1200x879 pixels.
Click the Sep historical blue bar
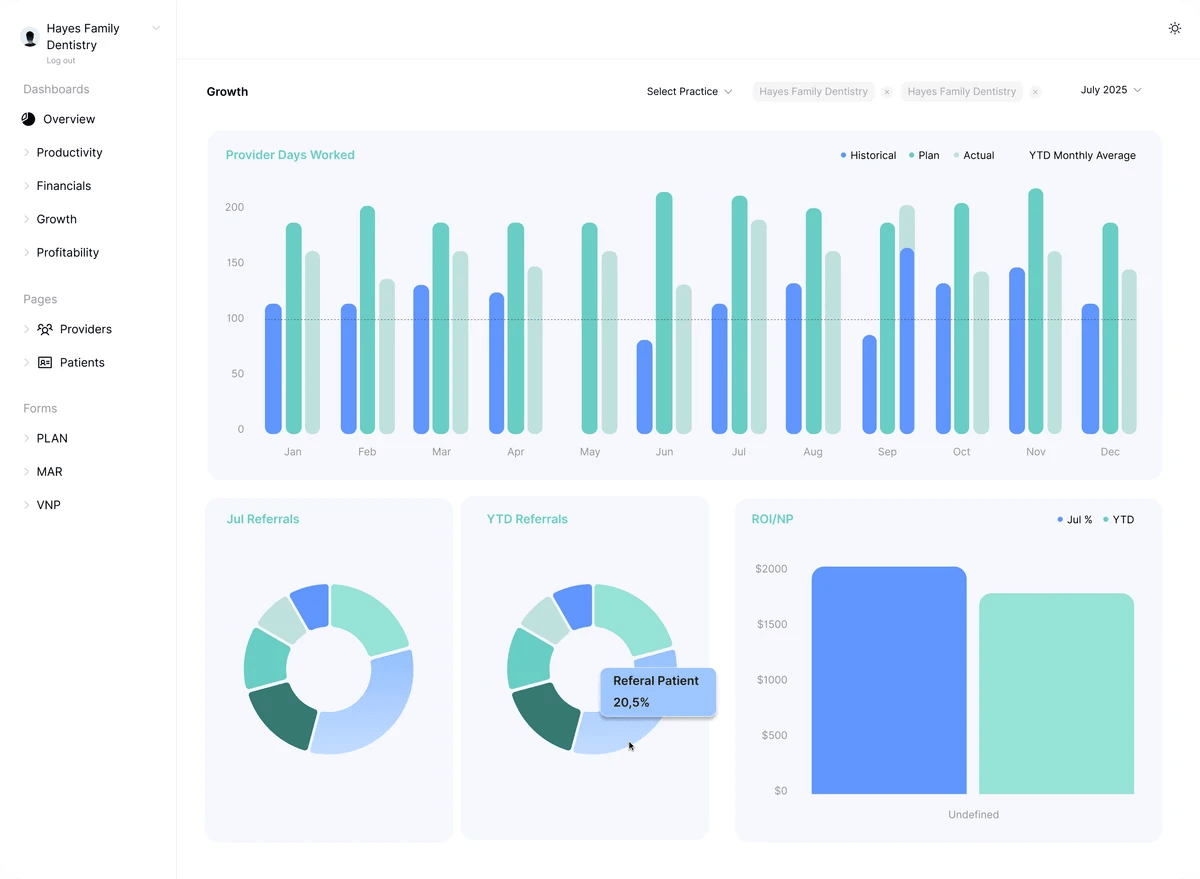coord(869,384)
